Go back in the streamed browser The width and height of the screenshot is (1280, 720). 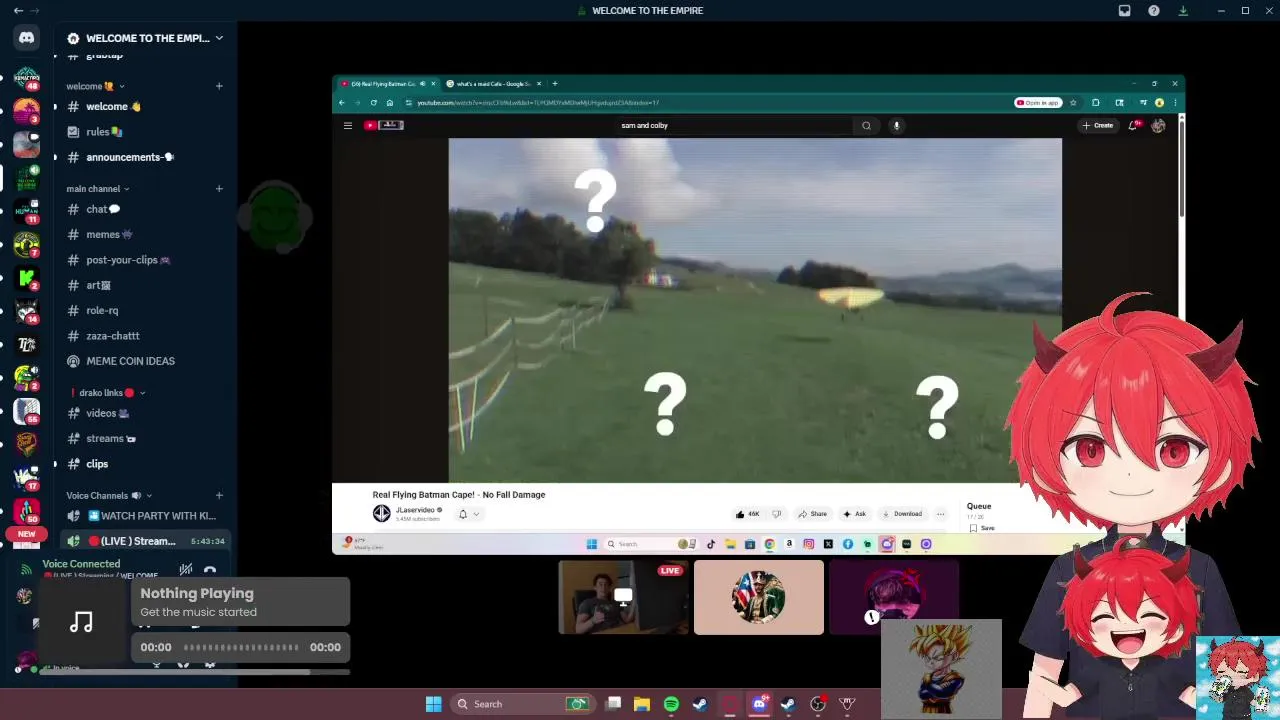point(342,103)
